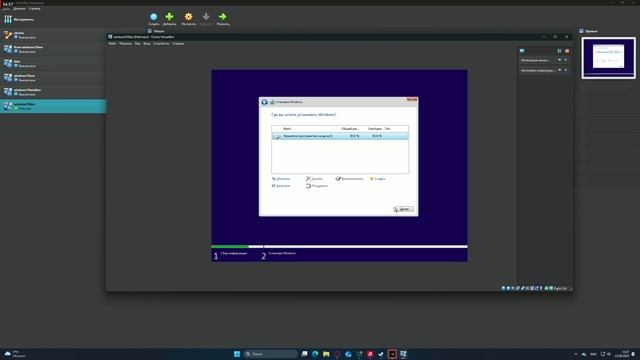Open the Windows Start menu
The width and height of the screenshot is (640, 360).
click(x=237, y=354)
